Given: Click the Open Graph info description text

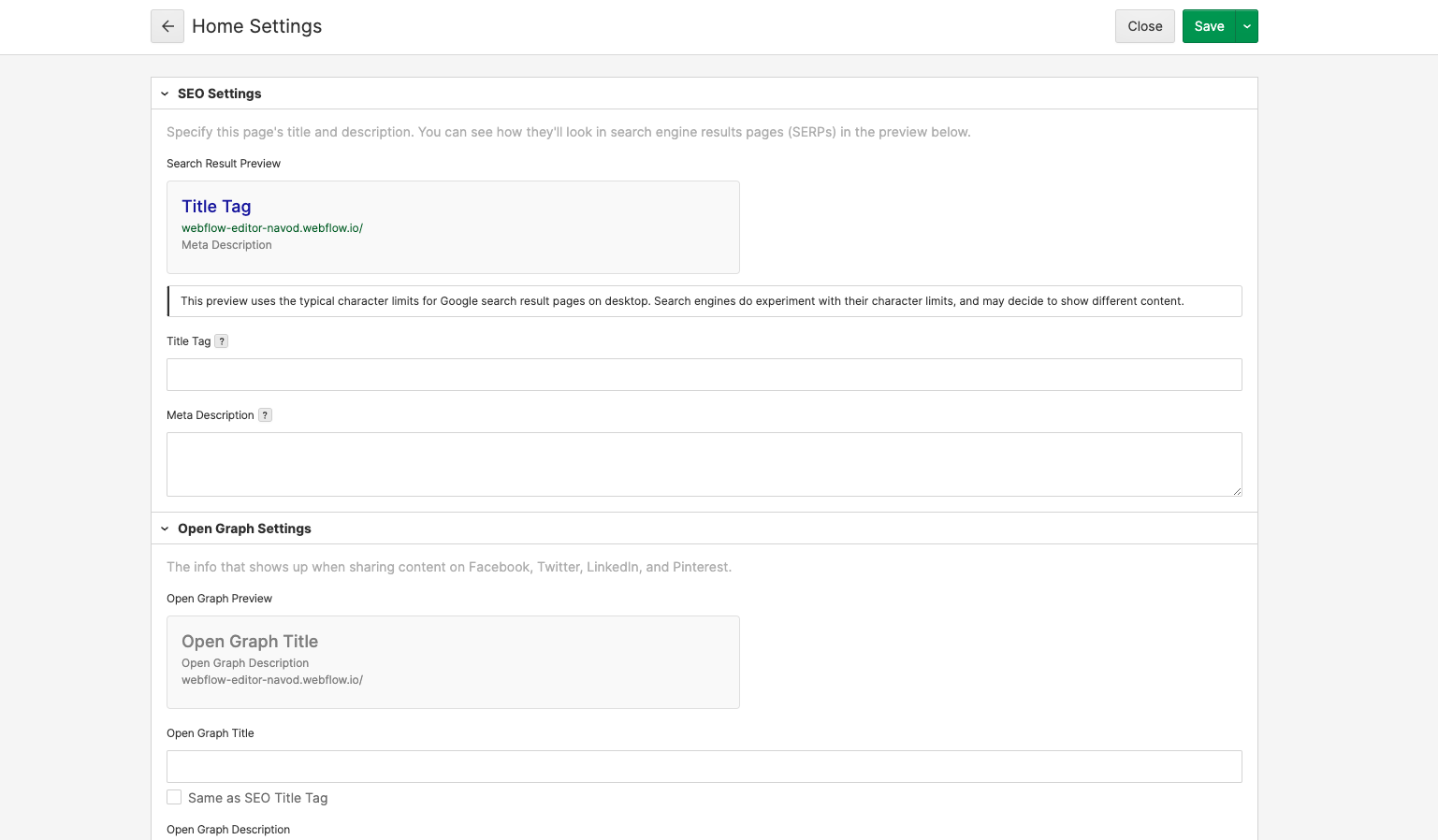Looking at the screenshot, I should pyautogui.click(x=449, y=567).
